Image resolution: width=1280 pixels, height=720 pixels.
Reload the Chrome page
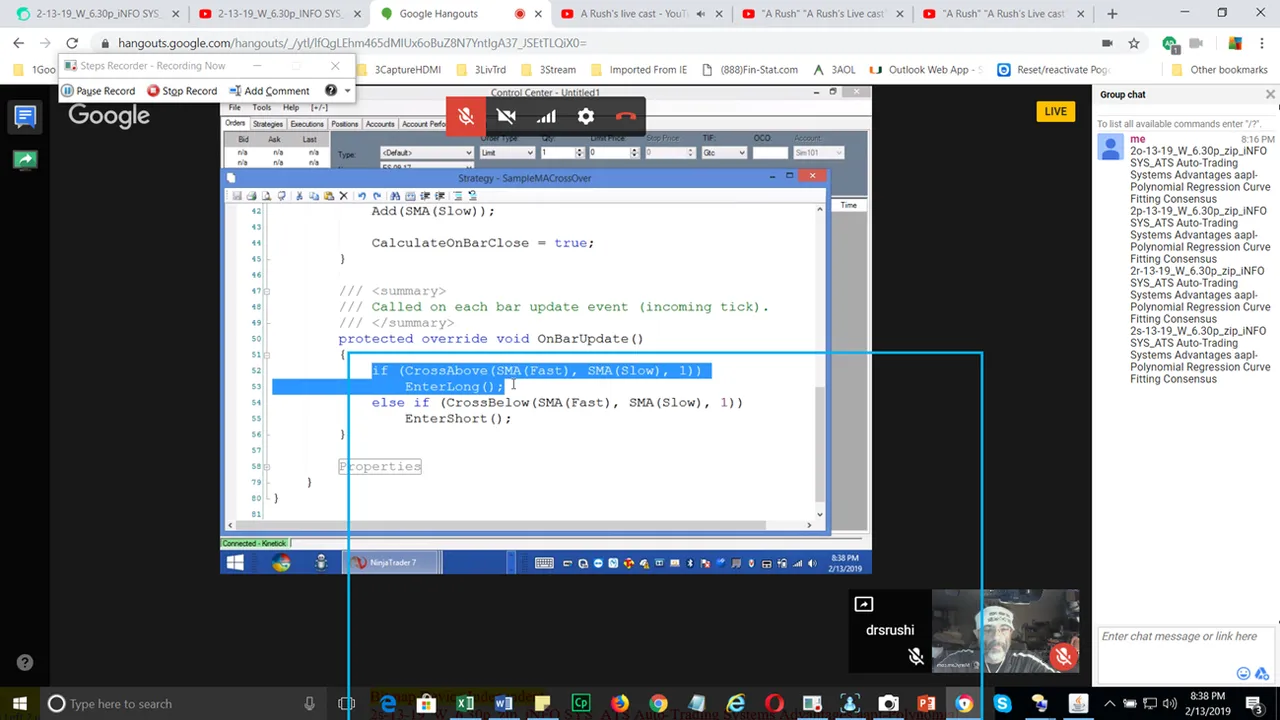(x=72, y=43)
